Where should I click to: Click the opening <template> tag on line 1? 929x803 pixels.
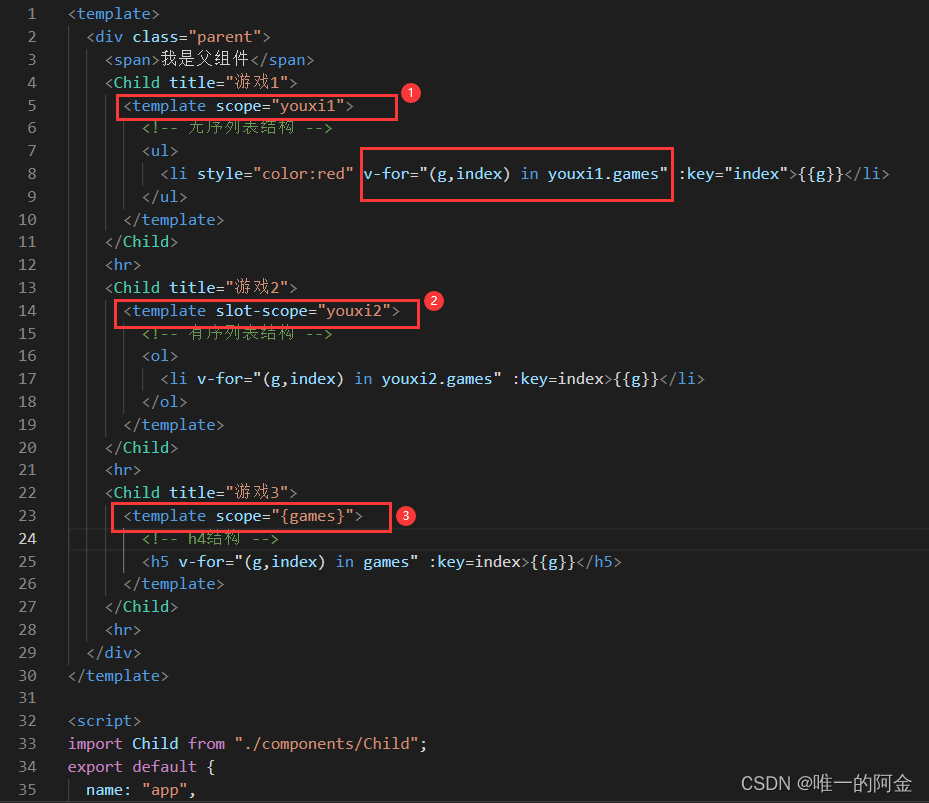pyautogui.click(x=114, y=14)
